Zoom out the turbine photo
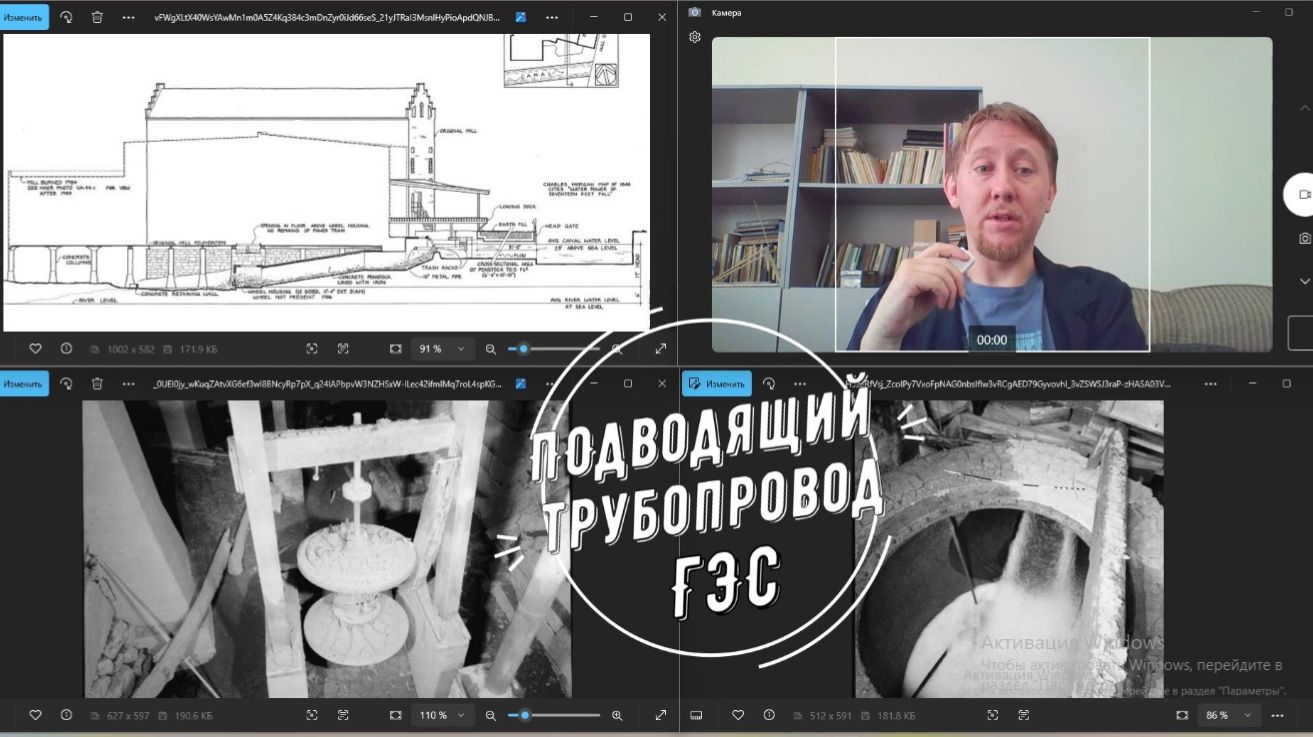This screenshot has height=737, width=1313. point(491,715)
